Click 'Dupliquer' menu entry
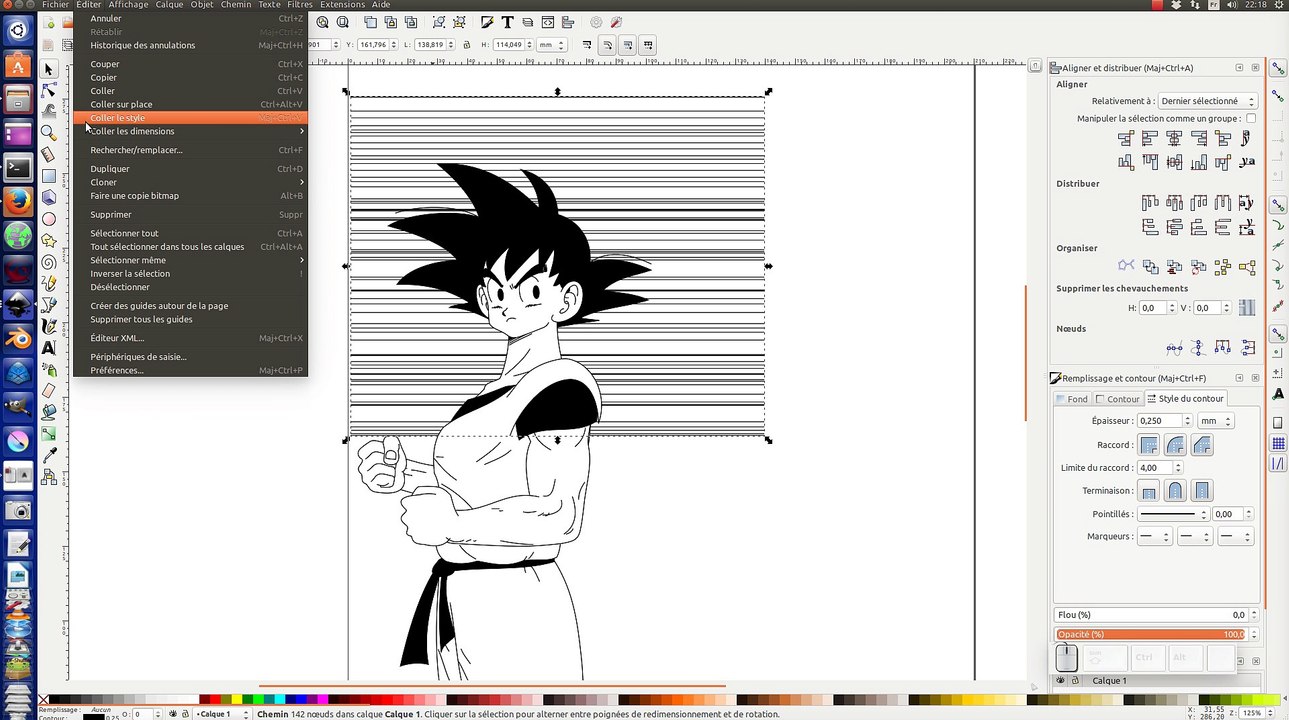 pos(190,169)
